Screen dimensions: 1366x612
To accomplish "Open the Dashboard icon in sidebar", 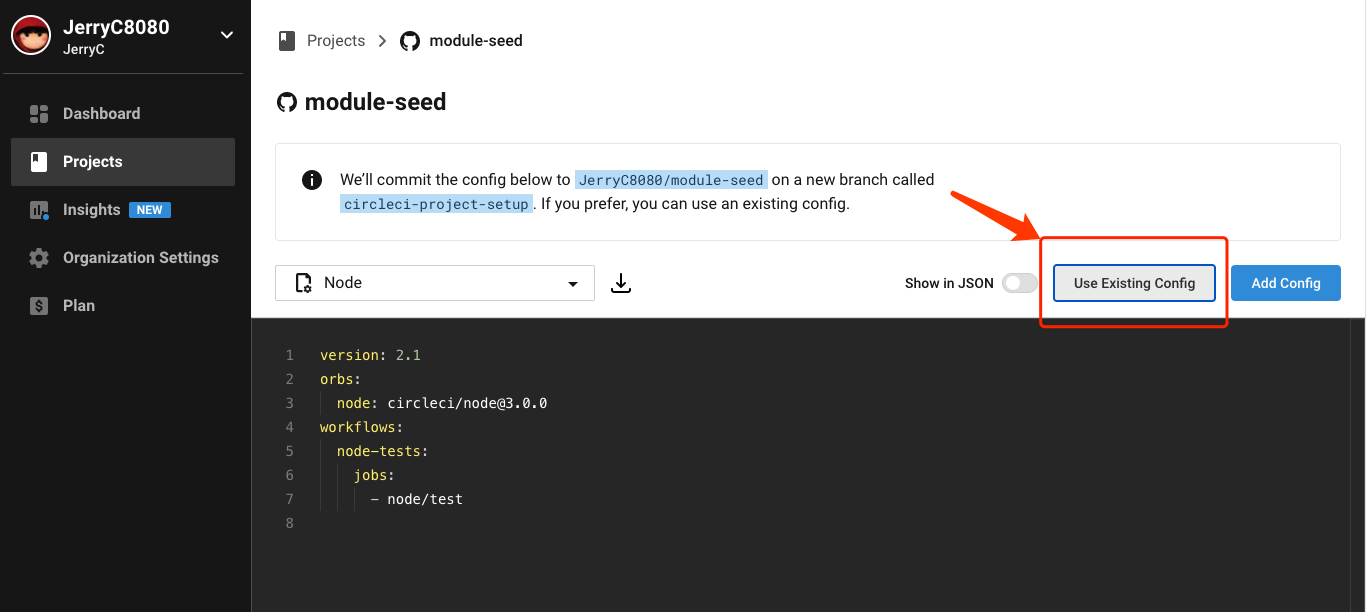I will point(39,114).
